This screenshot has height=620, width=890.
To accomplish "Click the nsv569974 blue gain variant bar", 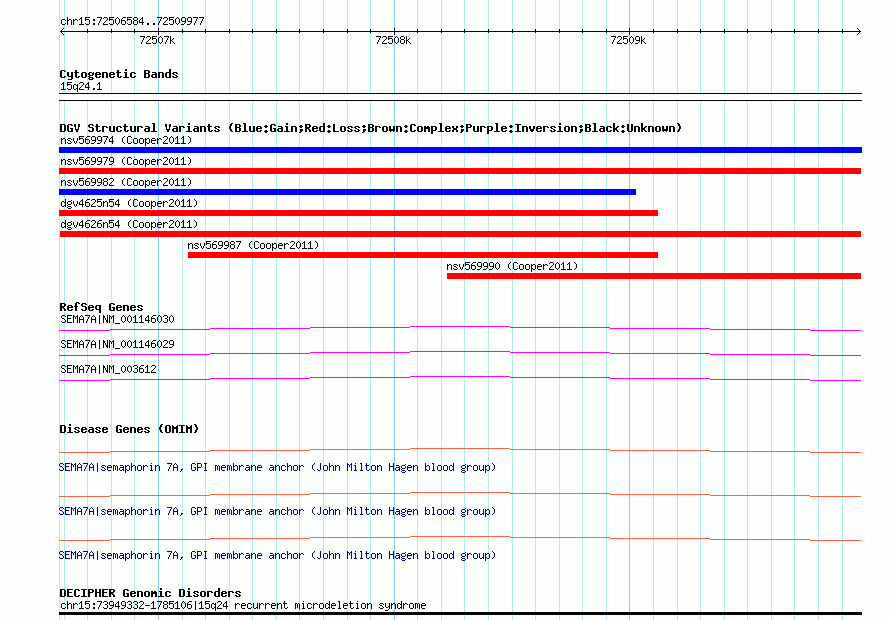I will [460, 150].
